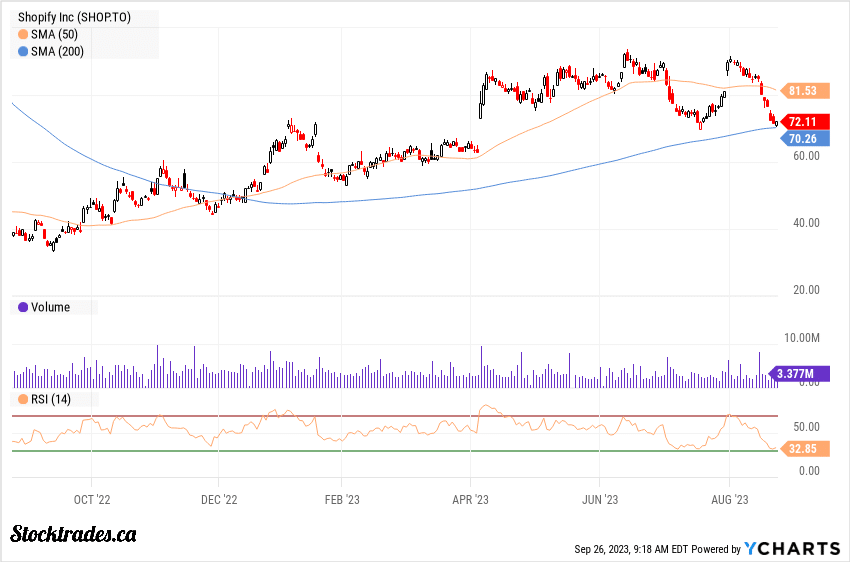The width and height of the screenshot is (850, 562).
Task: Click the orange SMA (50) legend dot
Action: [22, 35]
